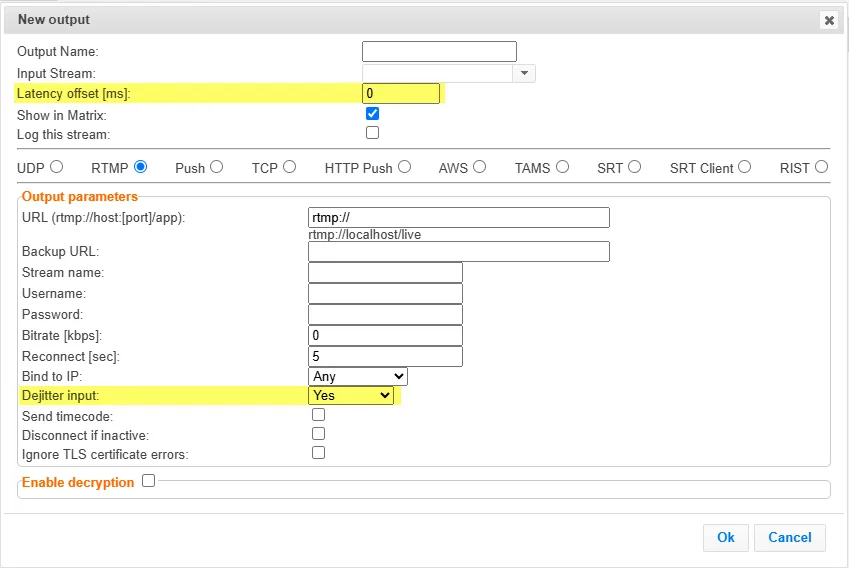Select the SRT Client radio button
849x568 pixels.
click(x=744, y=167)
